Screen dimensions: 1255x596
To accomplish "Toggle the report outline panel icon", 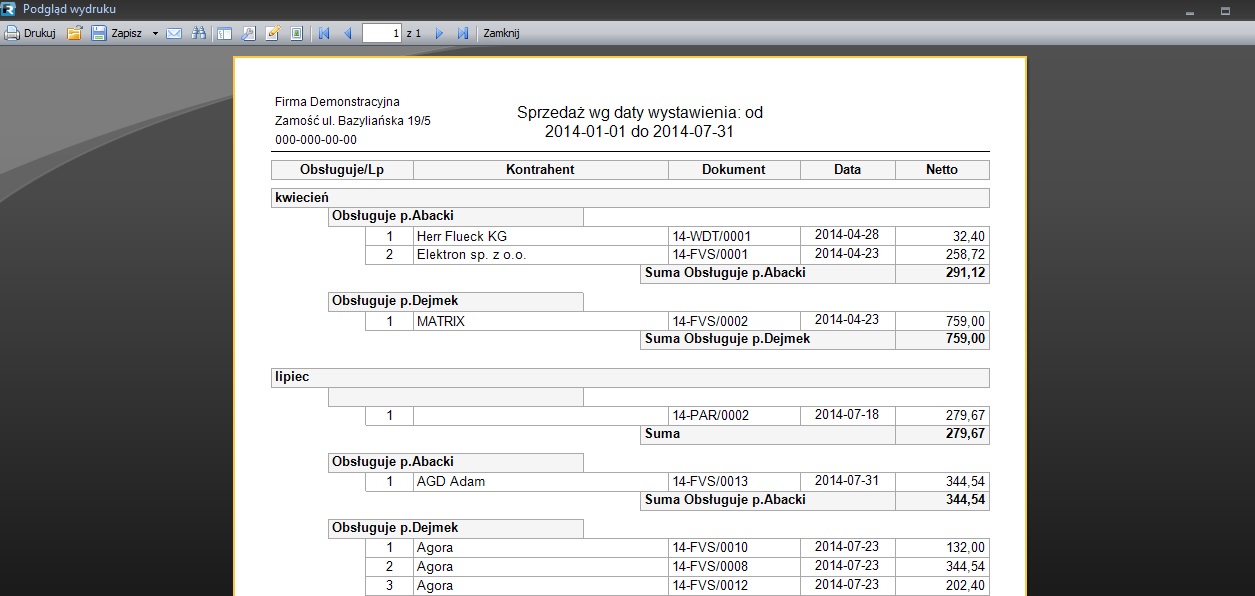I will click(x=224, y=33).
